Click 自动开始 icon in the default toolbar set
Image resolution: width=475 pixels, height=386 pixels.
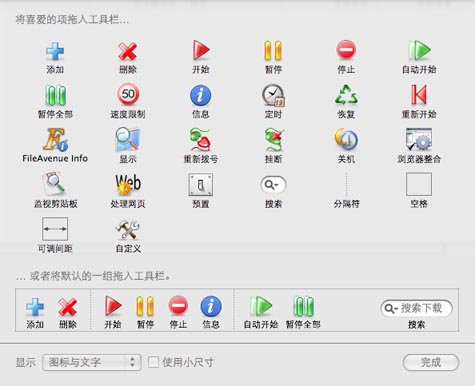point(261,306)
